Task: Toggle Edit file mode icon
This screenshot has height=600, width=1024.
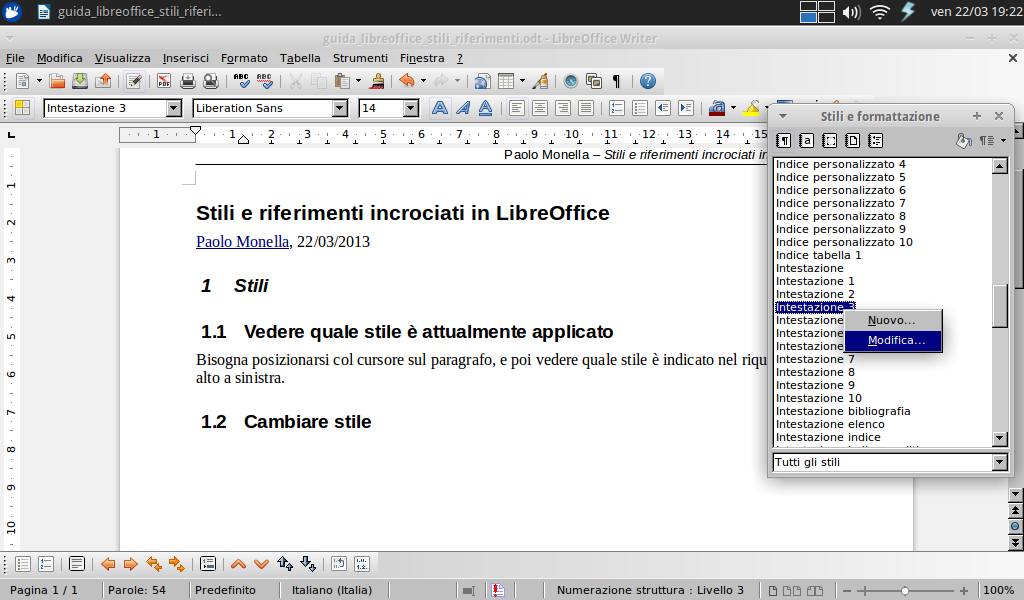Action: (134, 81)
